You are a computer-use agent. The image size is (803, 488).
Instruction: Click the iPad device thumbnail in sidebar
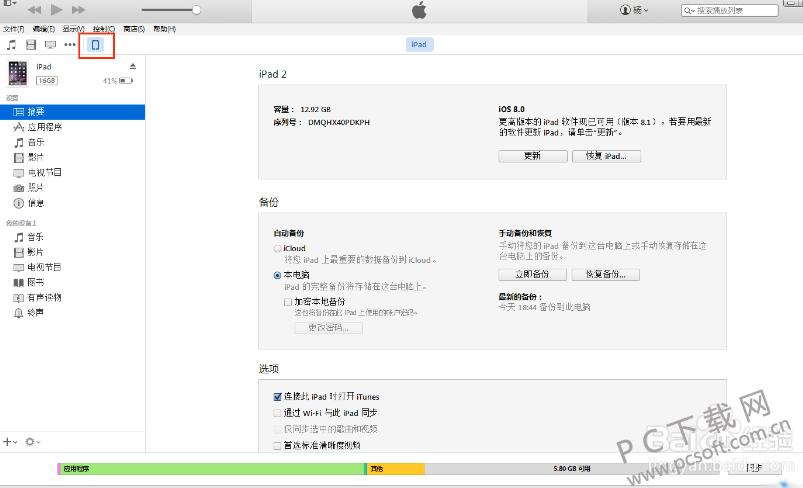coord(18,73)
